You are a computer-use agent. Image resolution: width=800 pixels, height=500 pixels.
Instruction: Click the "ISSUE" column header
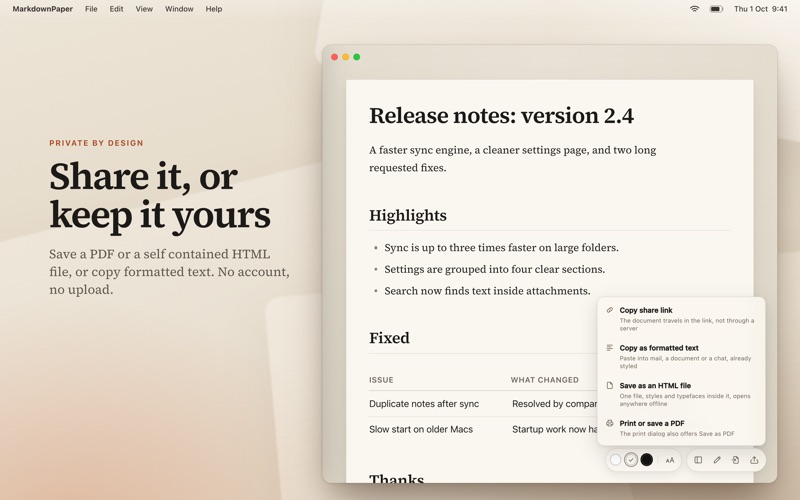point(381,380)
